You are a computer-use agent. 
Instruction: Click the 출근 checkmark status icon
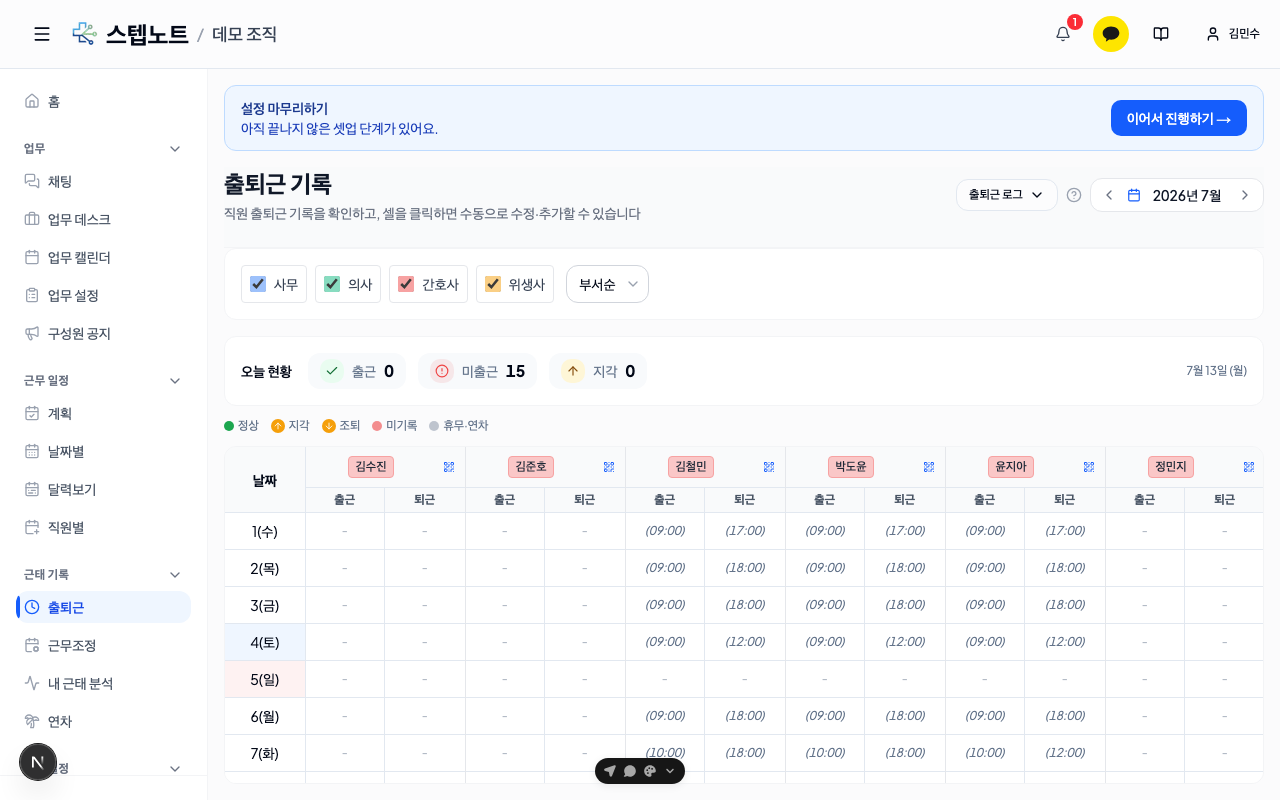(332, 371)
